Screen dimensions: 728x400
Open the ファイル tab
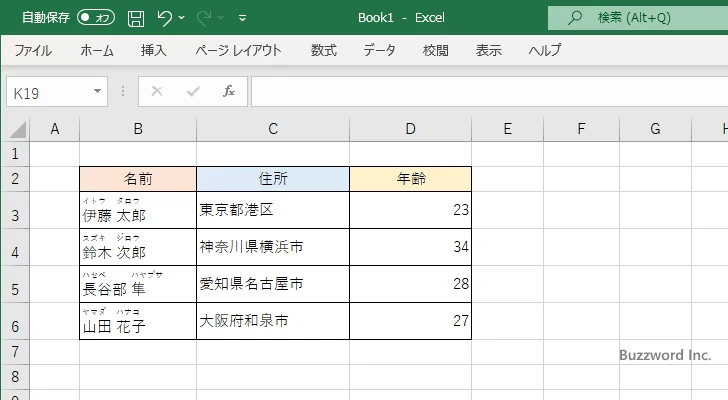(32, 50)
